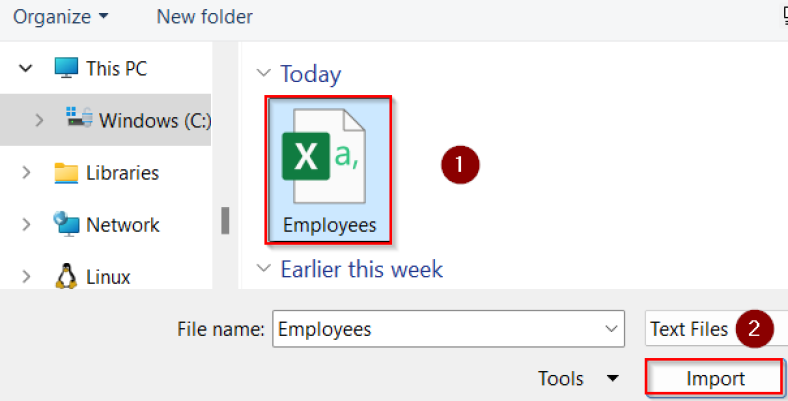
Task: Open the File name dropdown arrow
Action: (611, 329)
